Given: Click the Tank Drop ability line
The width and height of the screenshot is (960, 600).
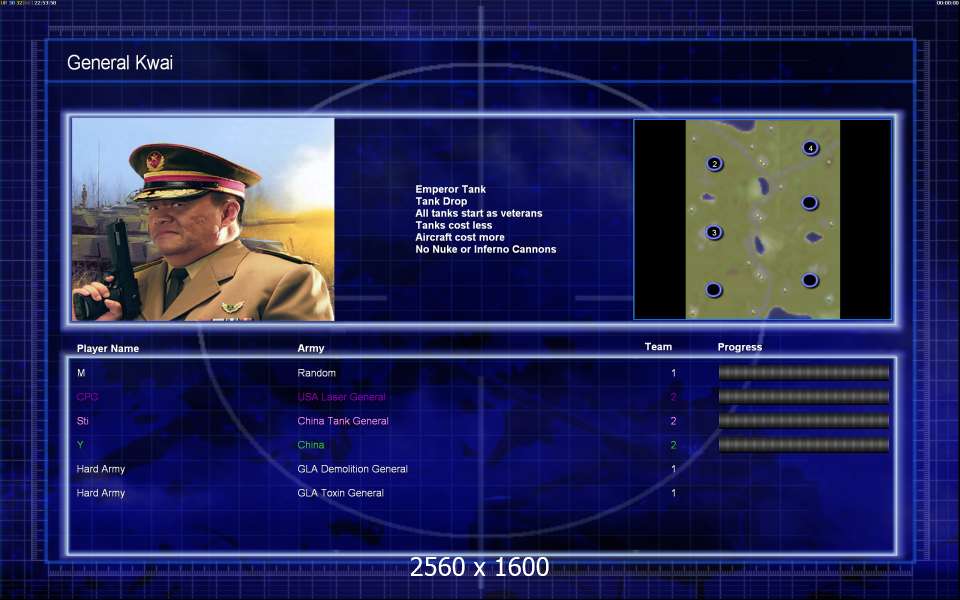Looking at the screenshot, I should pos(441,201).
